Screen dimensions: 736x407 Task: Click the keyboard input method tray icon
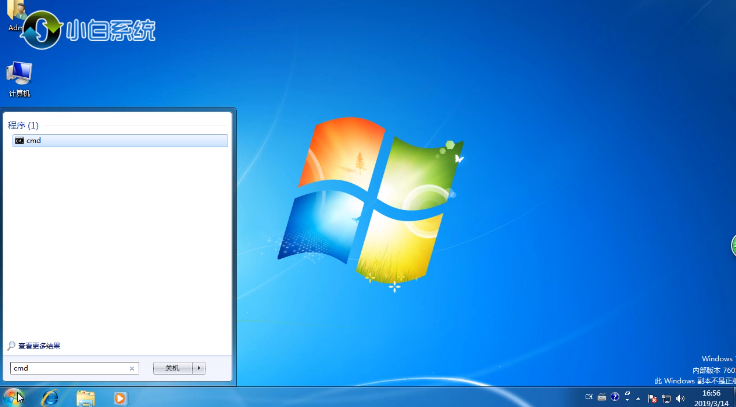click(602, 397)
